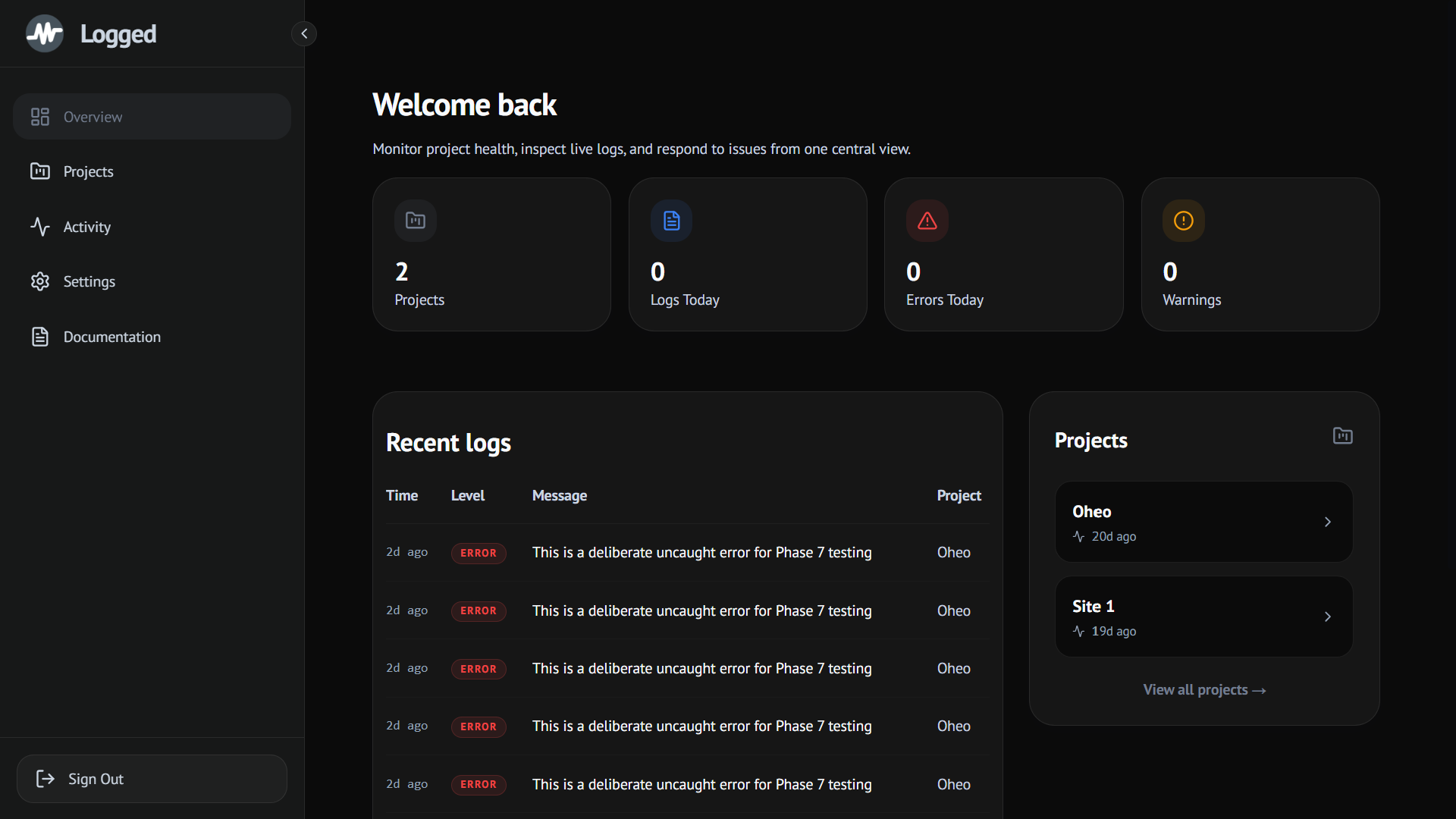1456x819 pixels.
Task: Click the Logged waveform logo icon
Action: click(x=45, y=33)
